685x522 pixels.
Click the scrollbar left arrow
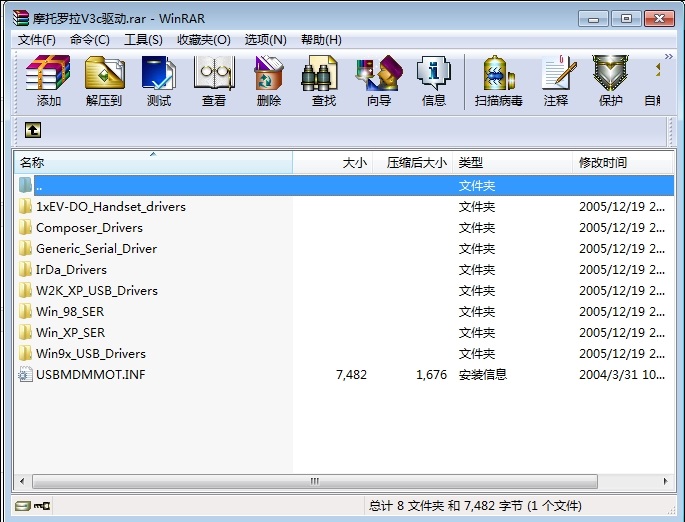pyautogui.click(x=22, y=481)
